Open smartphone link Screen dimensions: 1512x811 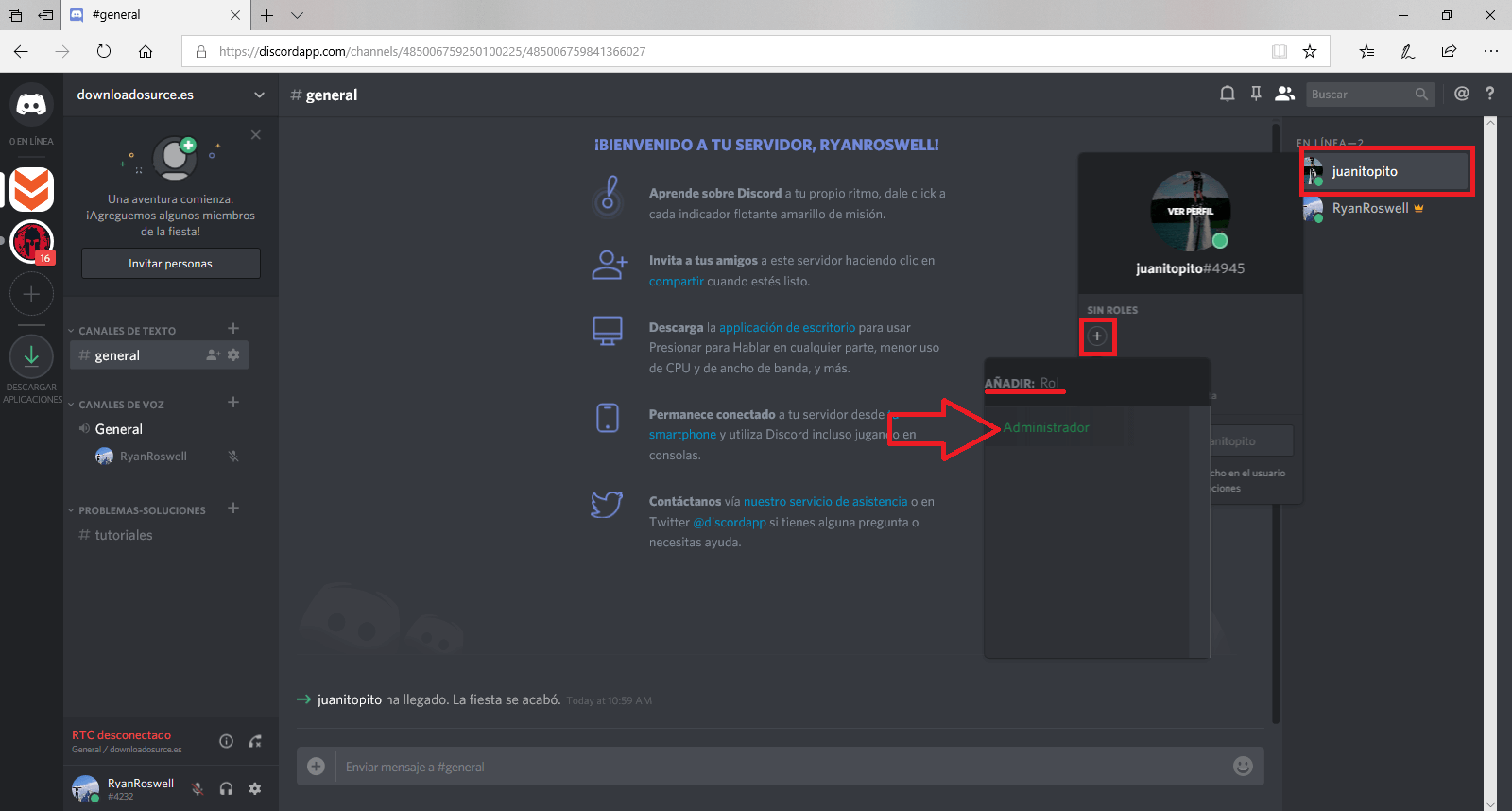[682, 435]
